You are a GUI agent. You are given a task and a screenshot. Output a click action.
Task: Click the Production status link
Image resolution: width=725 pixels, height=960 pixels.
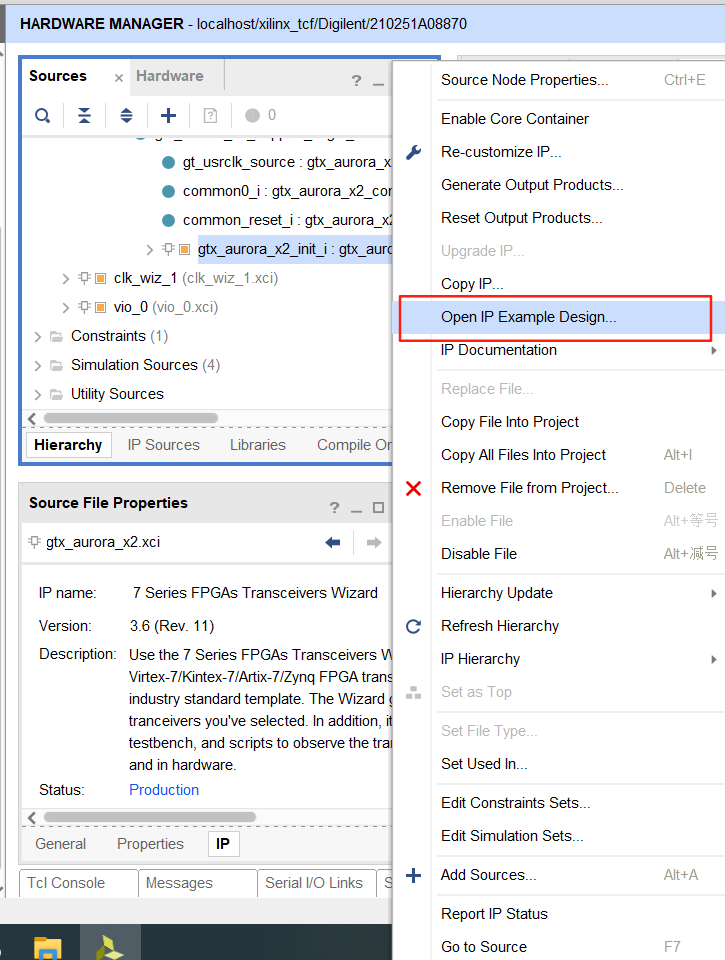[x=164, y=790]
